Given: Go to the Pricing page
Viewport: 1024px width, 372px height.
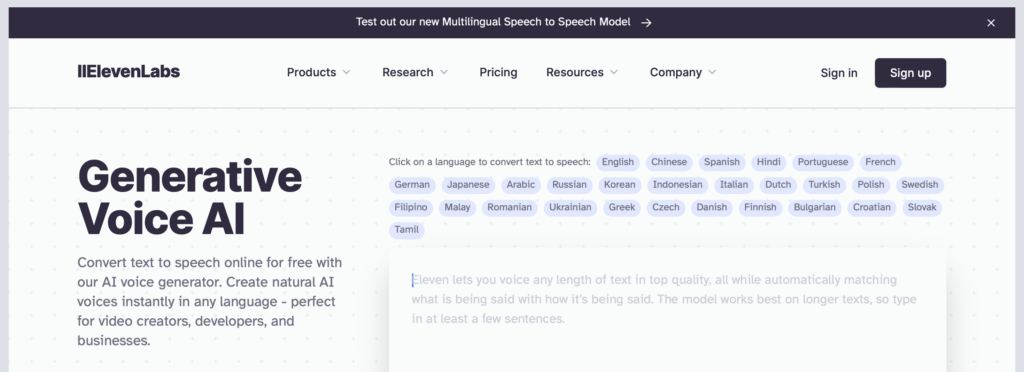Looking at the screenshot, I should pyautogui.click(x=498, y=72).
